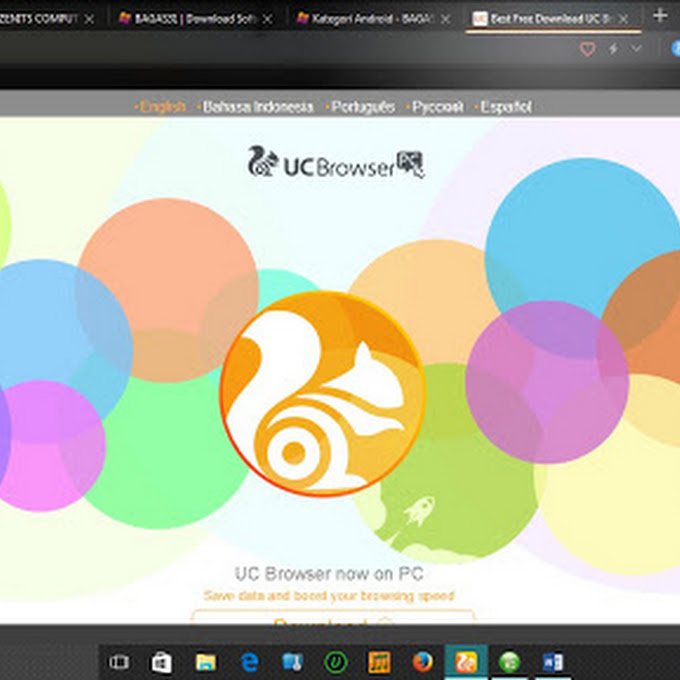Close the BAGAS31 Download Software tab
Screen dimensions: 680x680
[x=268, y=19]
